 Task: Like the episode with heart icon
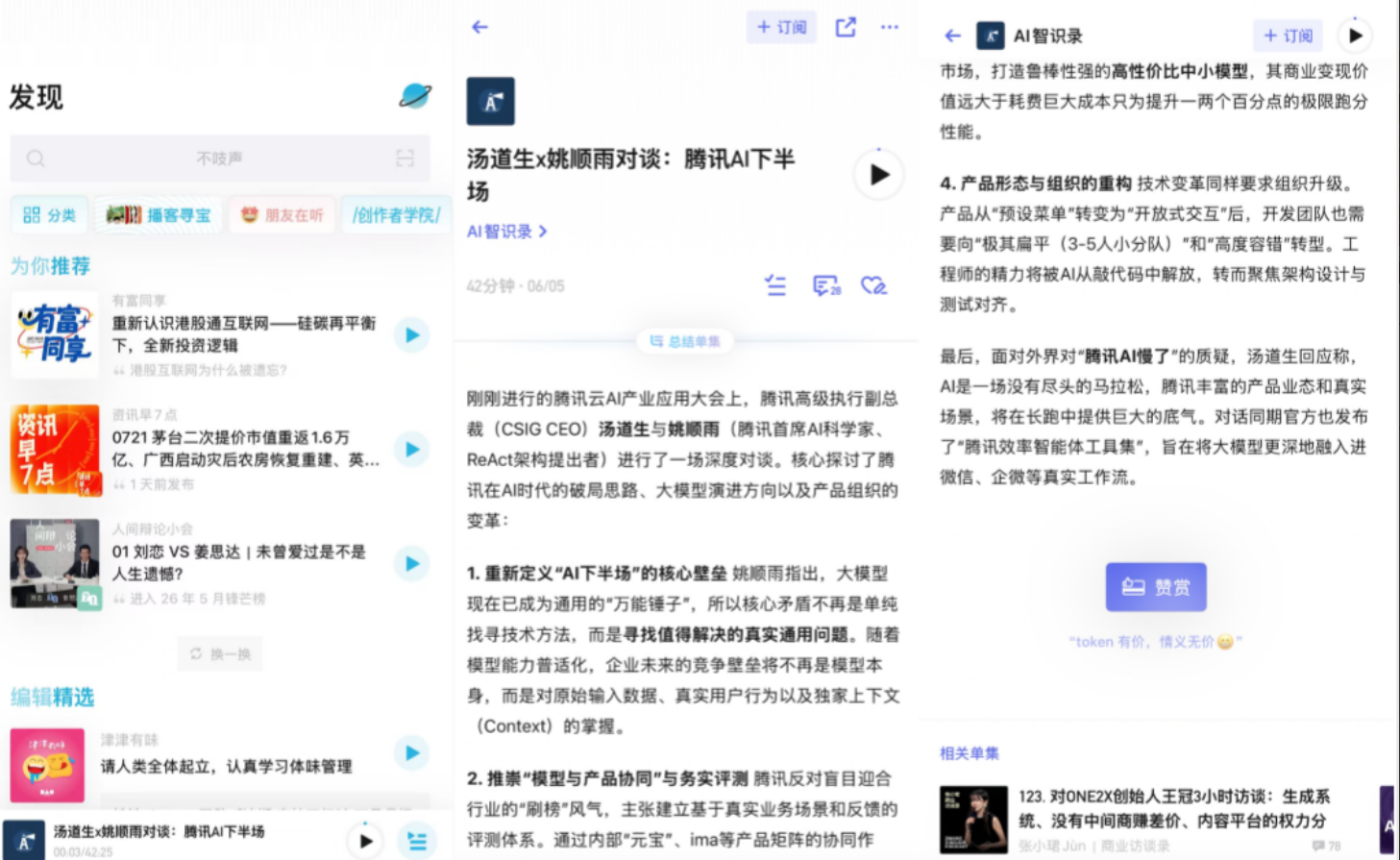[873, 285]
